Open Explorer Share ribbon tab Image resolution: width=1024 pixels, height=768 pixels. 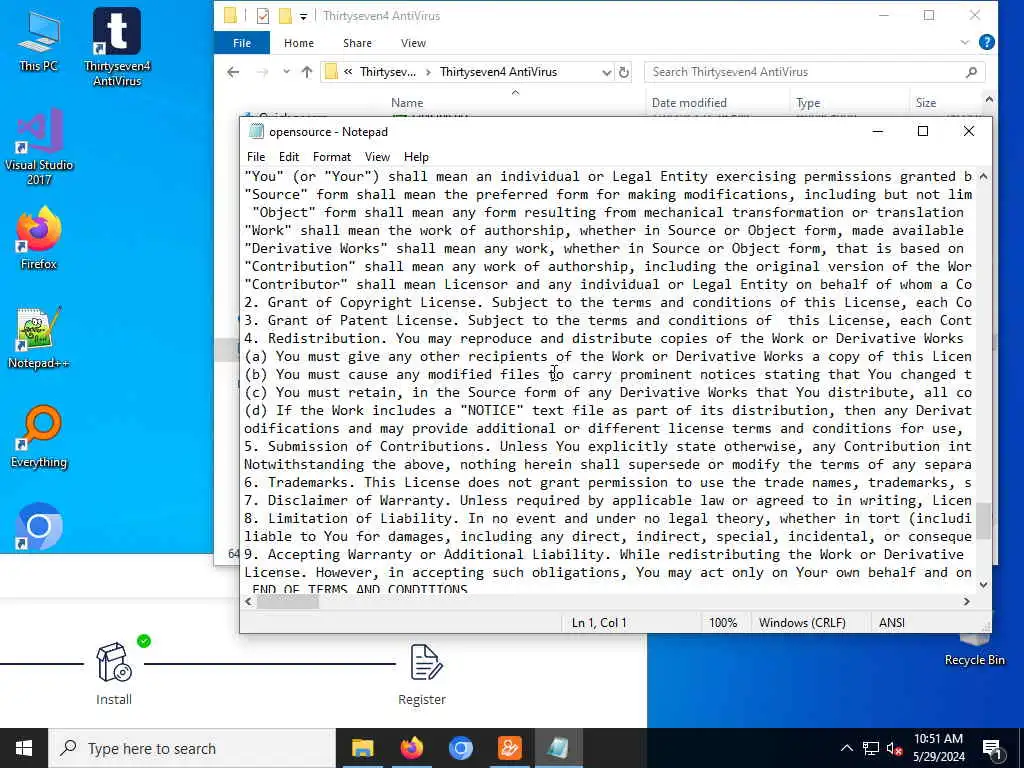click(357, 42)
